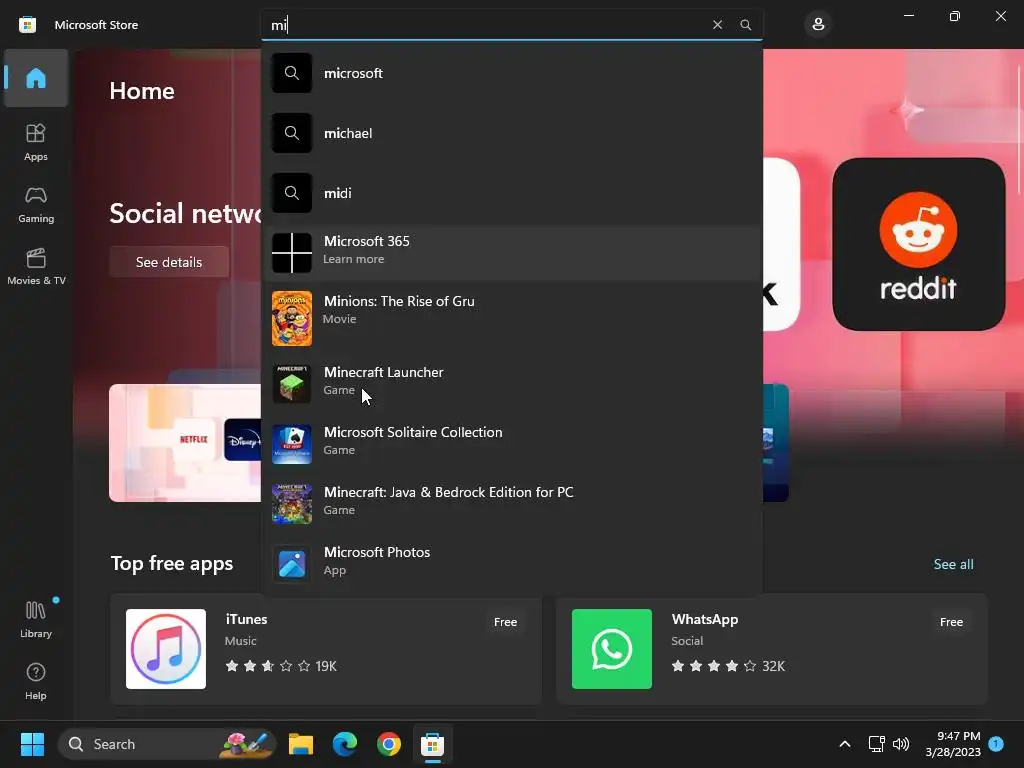Open volume control in system tray
Image resolution: width=1024 pixels, height=768 pixels.
click(901, 744)
